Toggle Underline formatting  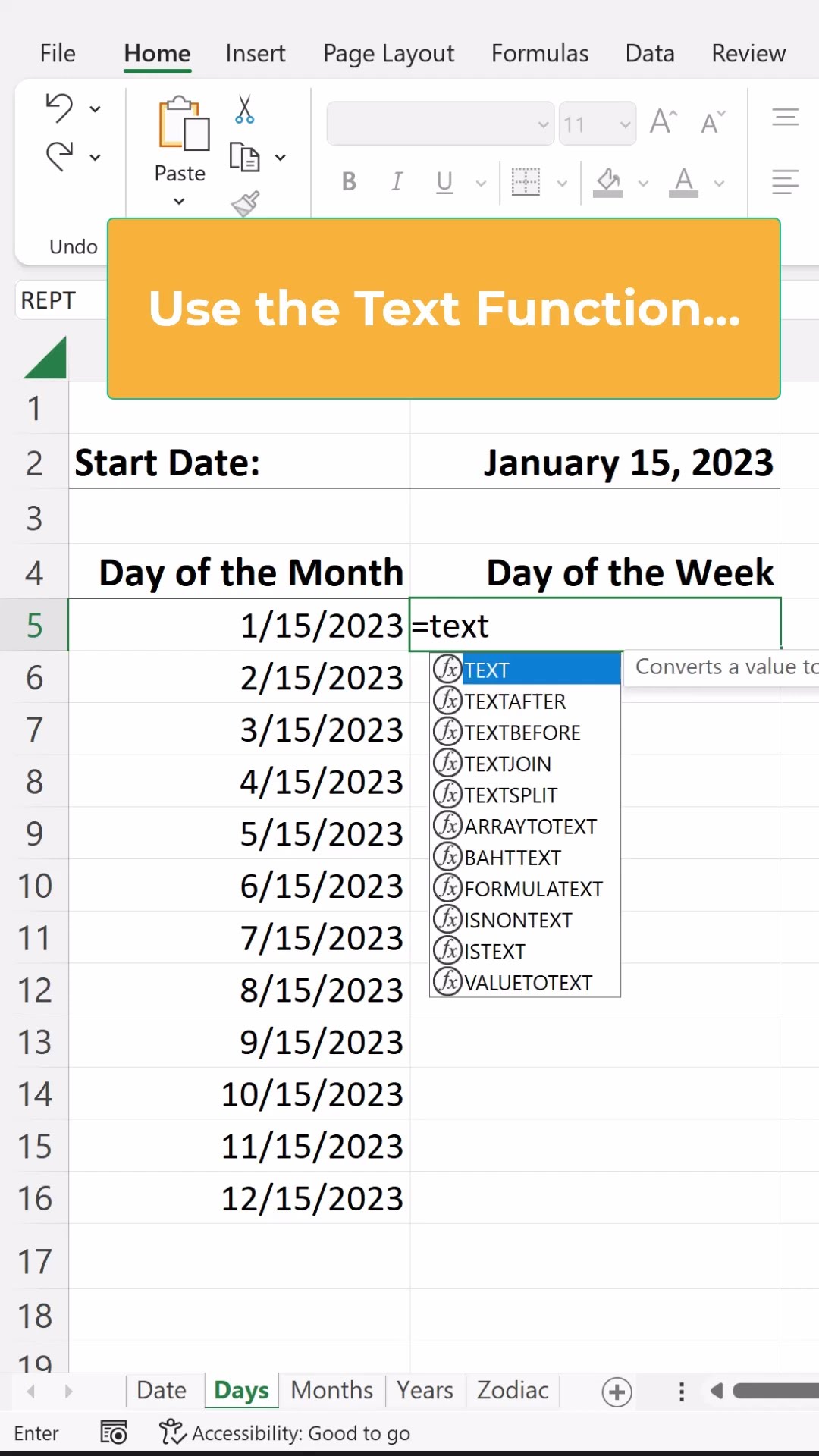click(x=444, y=182)
